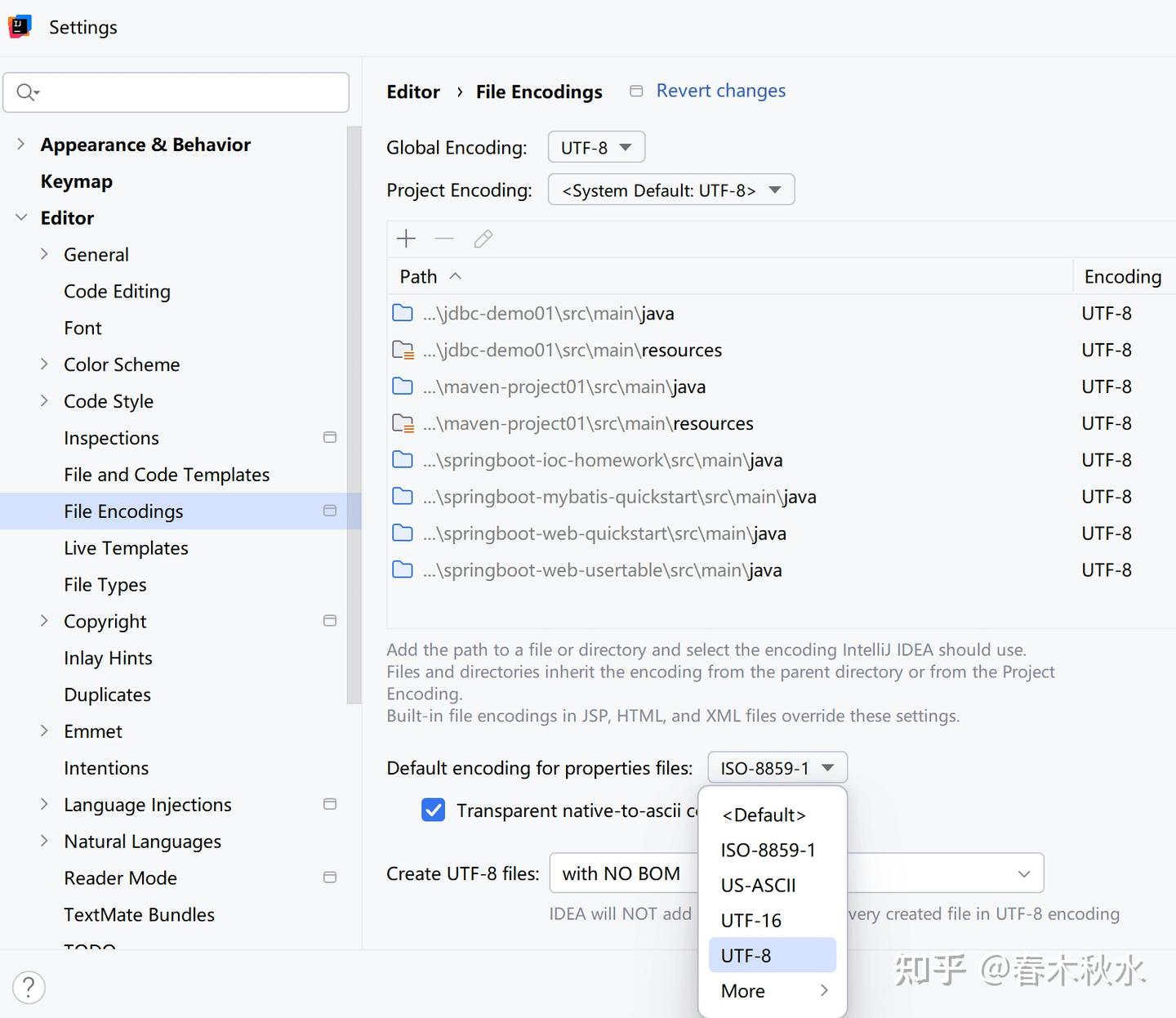Open the Project Encoding dropdown
Viewport: 1176px width, 1018px height.
(x=671, y=190)
